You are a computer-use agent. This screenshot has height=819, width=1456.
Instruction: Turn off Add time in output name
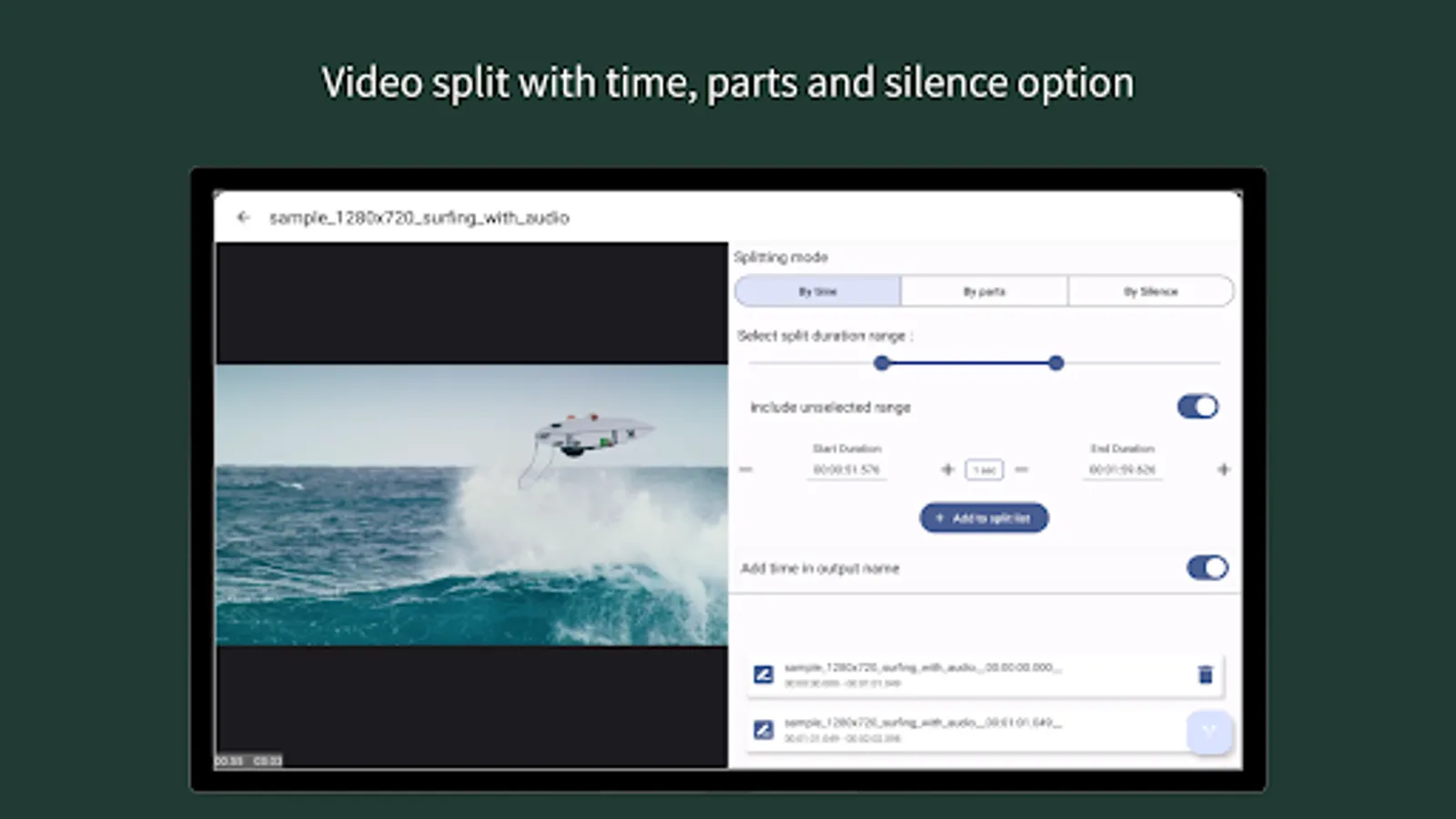tap(1207, 567)
